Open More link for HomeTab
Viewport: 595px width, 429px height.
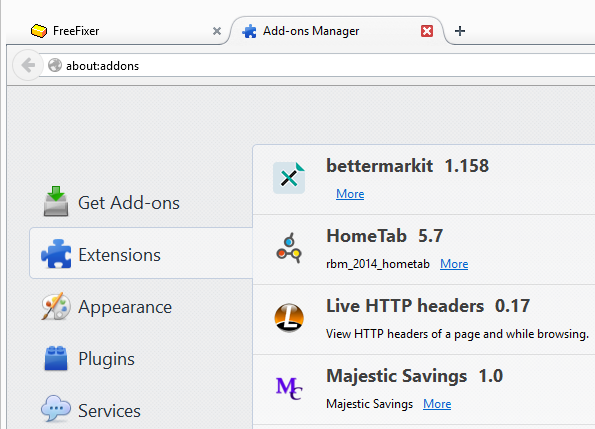454,264
